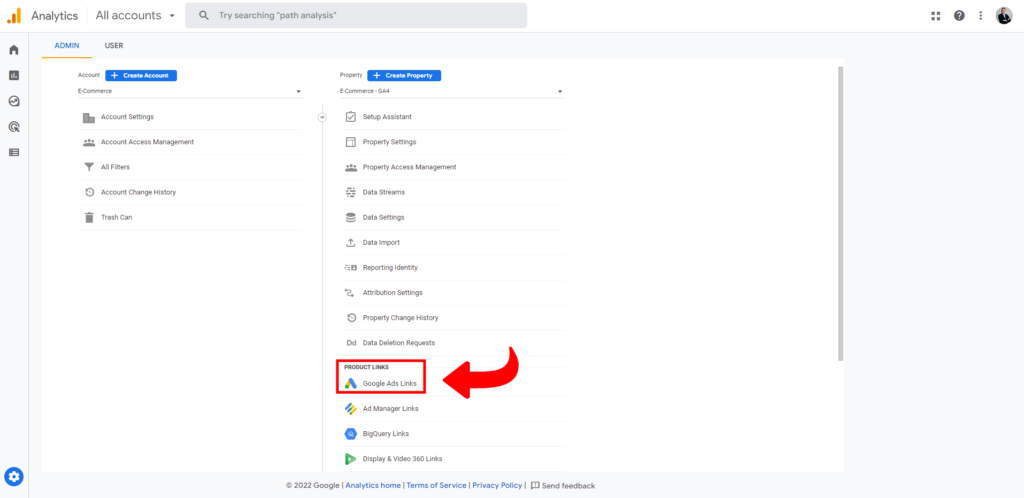
Task: Click the user profile avatar
Action: [x=1004, y=16]
